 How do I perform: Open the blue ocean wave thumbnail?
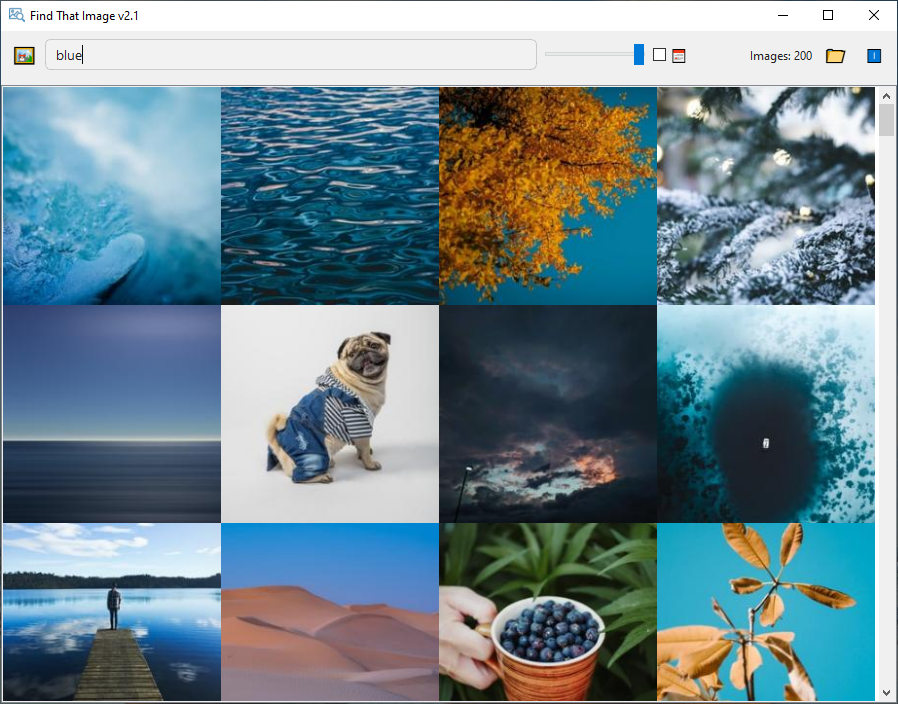[x=112, y=196]
